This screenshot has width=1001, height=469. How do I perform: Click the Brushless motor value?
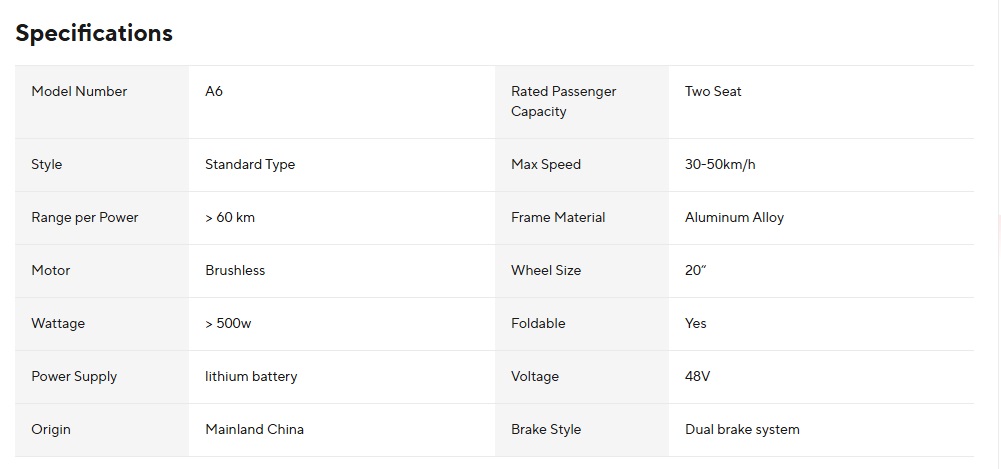point(235,270)
